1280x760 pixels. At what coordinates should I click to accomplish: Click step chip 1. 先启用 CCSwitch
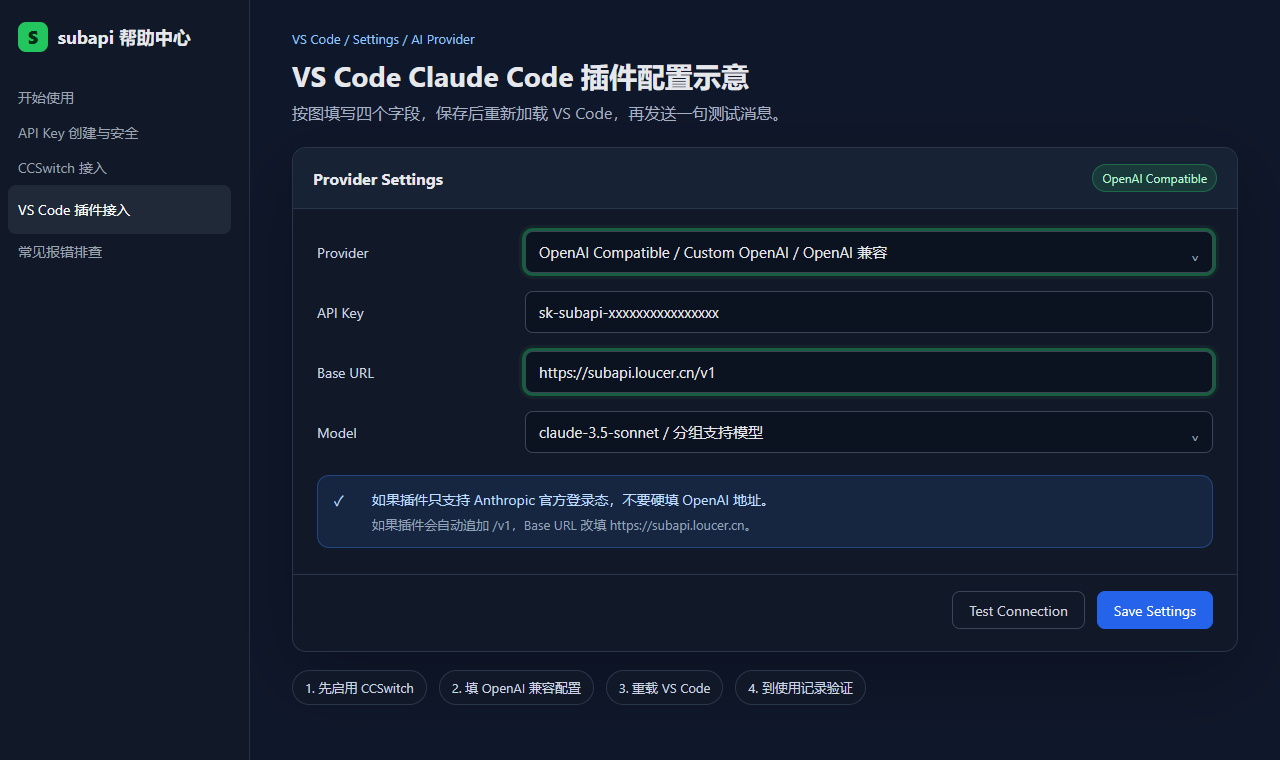(360, 688)
